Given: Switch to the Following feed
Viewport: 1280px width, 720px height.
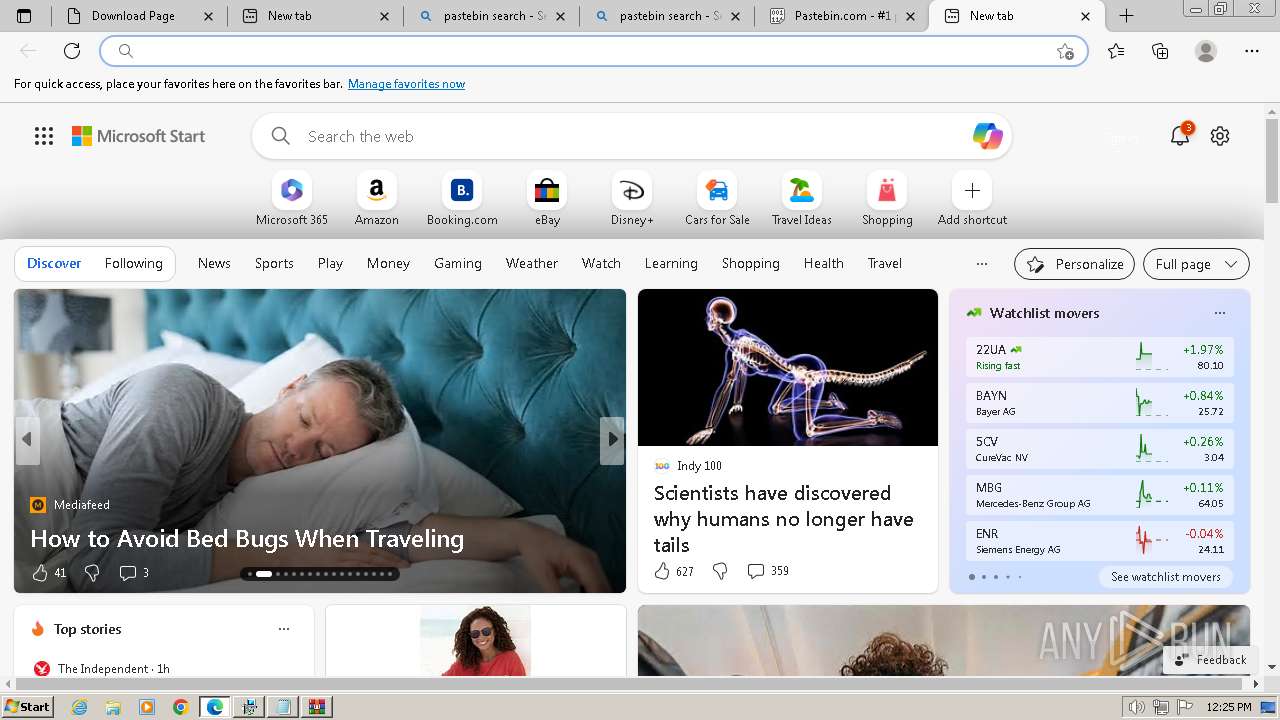Looking at the screenshot, I should click(x=134, y=264).
